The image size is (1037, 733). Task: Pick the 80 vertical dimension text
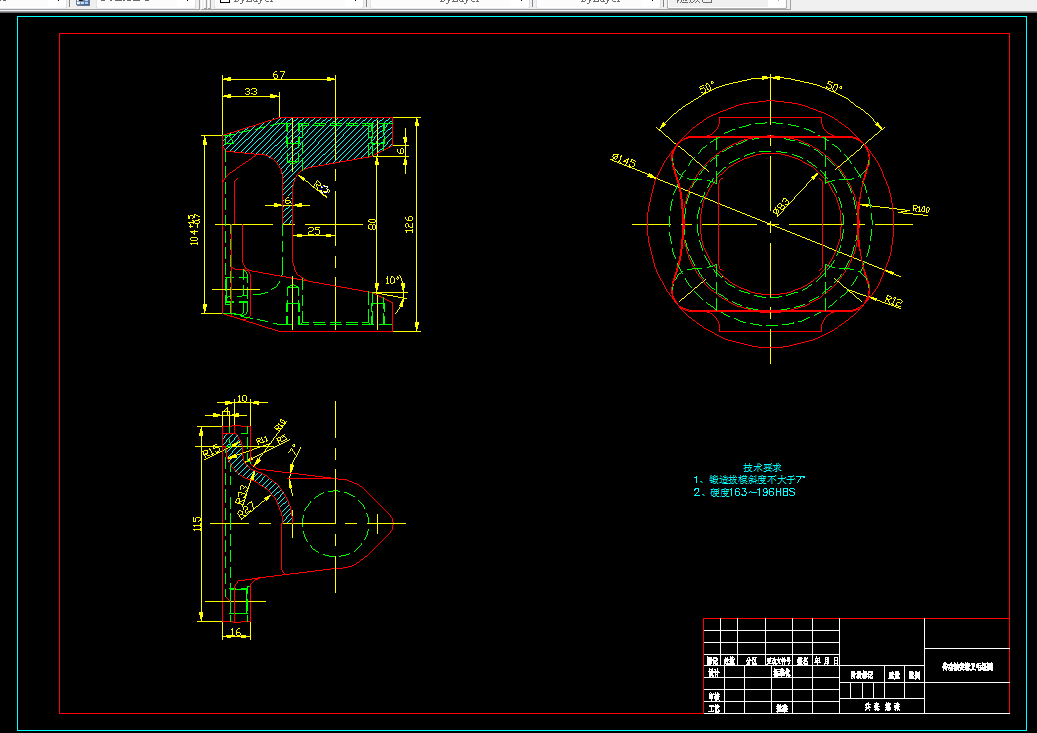coord(372,224)
